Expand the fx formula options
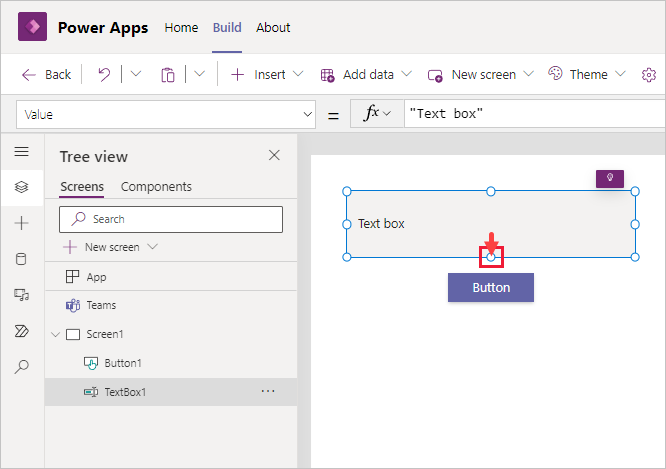 tap(377, 113)
